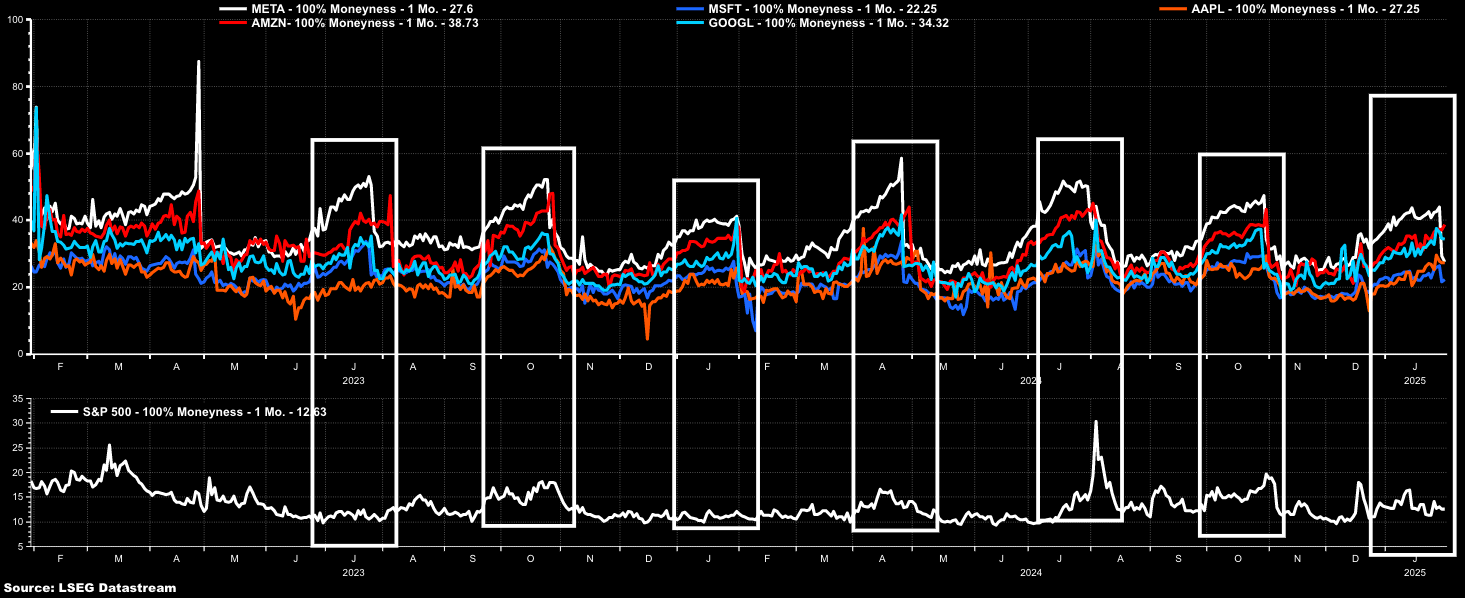
Task: Click the 'Source: LSEG Datastream' caption
Action: coord(90,588)
